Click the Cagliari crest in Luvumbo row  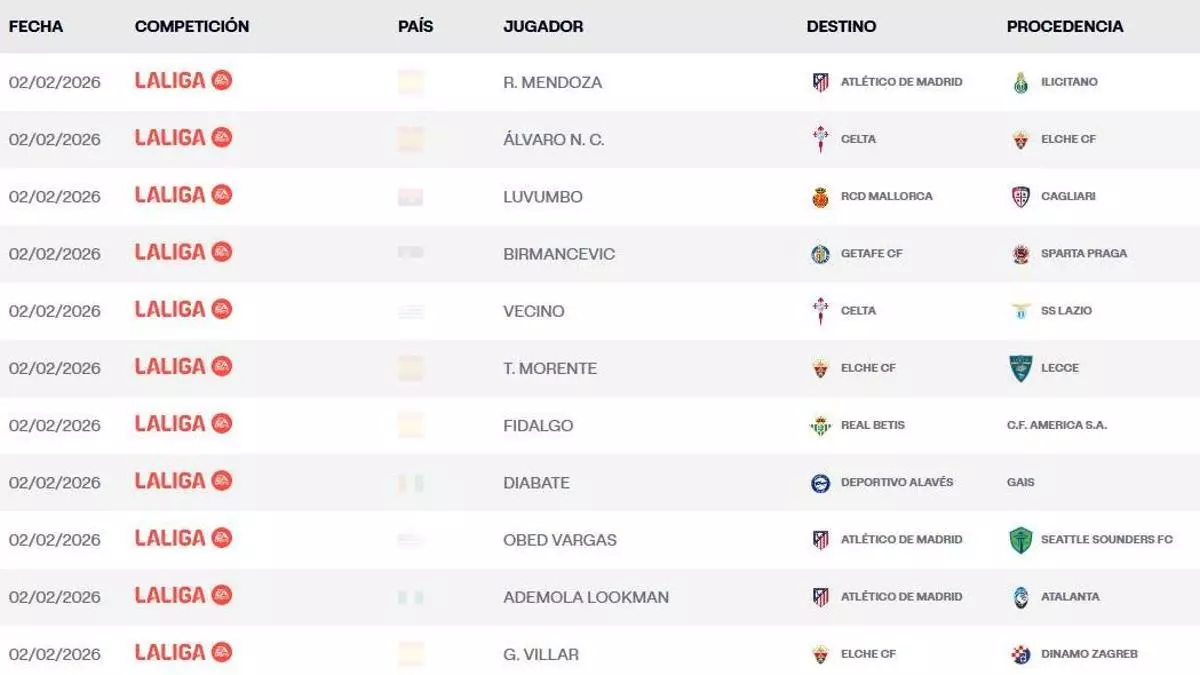pos(1020,197)
